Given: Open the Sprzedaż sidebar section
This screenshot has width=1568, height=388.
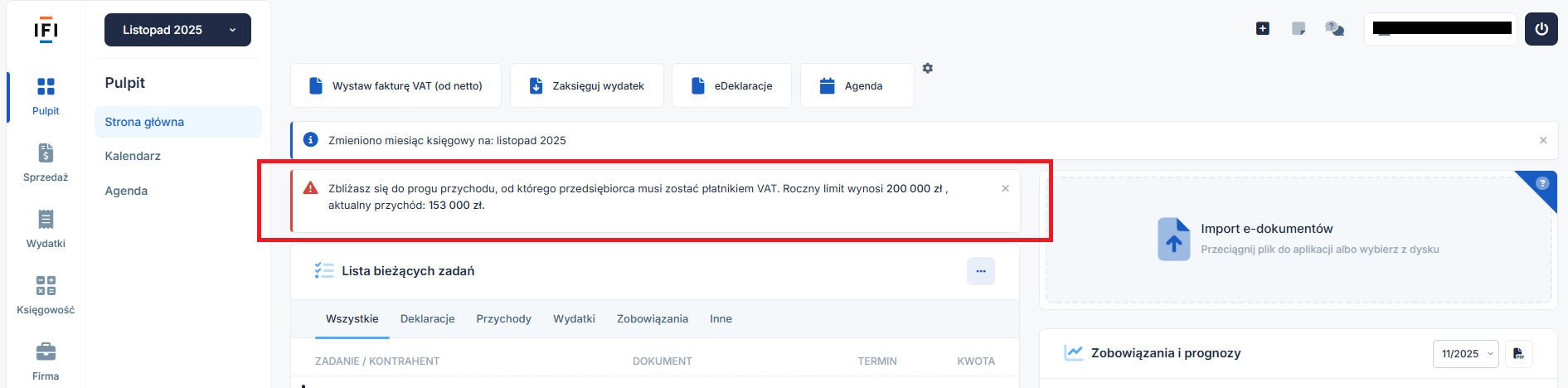Looking at the screenshot, I should click(46, 162).
